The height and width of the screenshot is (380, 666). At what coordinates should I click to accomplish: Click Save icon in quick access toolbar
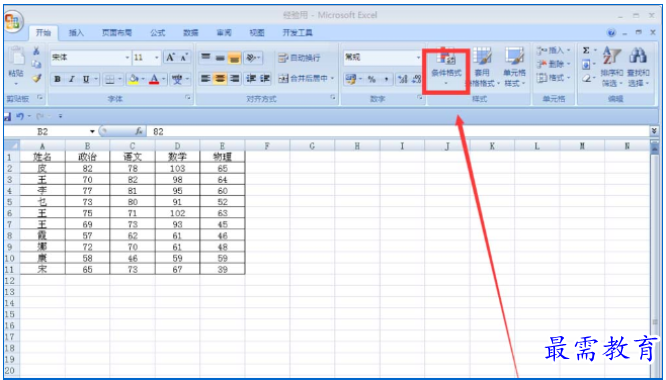tap(7, 116)
